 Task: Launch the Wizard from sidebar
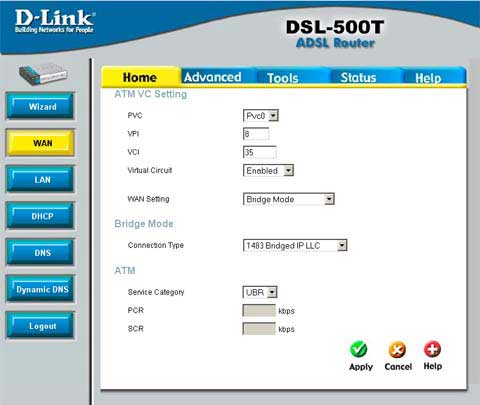coord(40,106)
